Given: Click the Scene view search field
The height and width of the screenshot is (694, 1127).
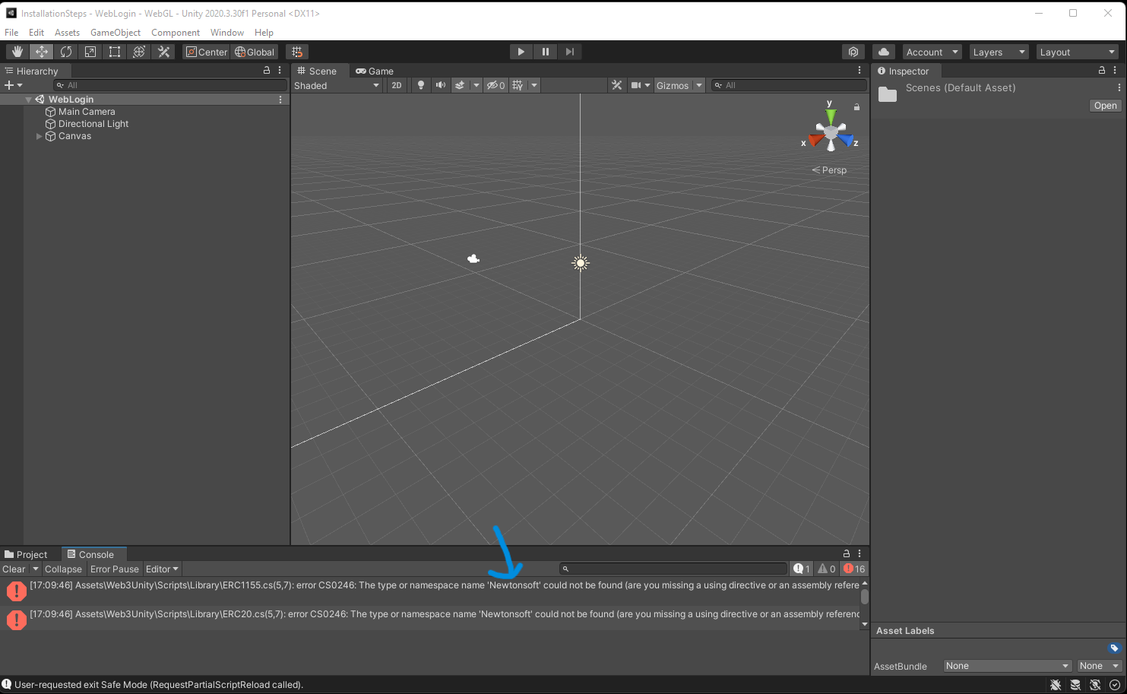Looking at the screenshot, I should (788, 85).
